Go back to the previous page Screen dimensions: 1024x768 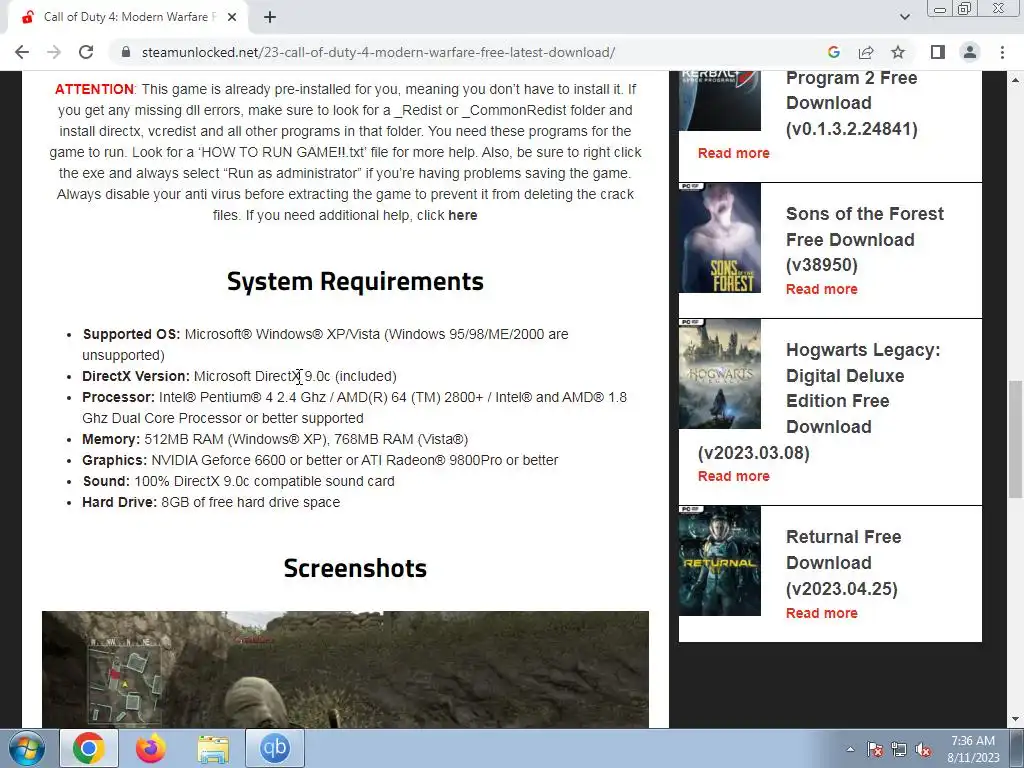[x=22, y=52]
